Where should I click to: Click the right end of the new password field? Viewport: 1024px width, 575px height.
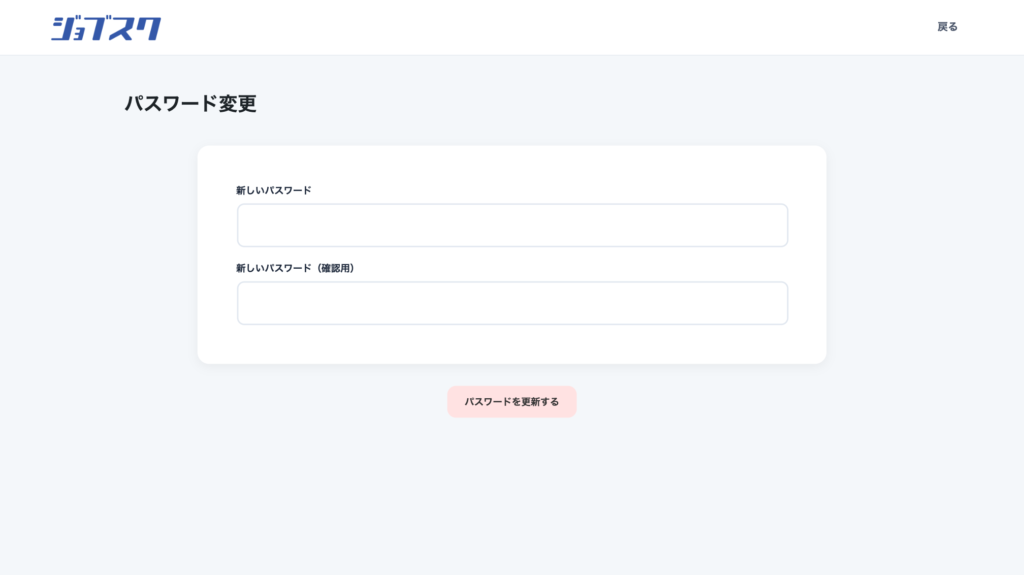(770, 225)
